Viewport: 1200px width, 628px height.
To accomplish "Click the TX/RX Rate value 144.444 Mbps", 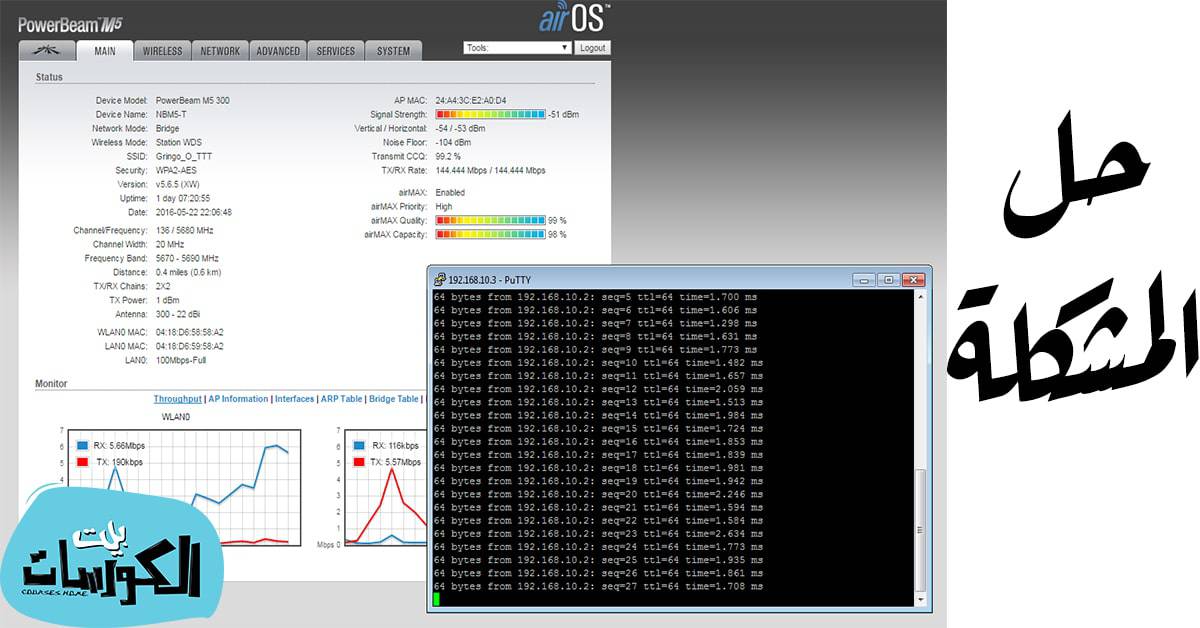I will [491, 170].
